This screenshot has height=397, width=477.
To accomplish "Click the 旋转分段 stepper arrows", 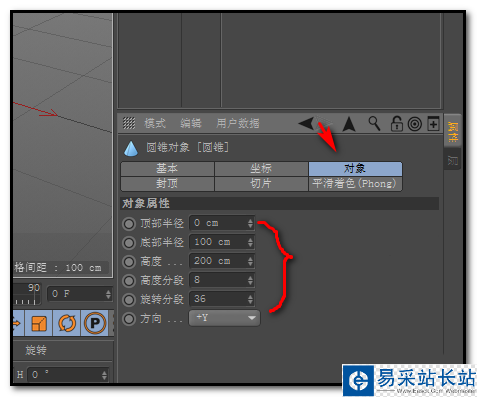I will pyautogui.click(x=250, y=299).
